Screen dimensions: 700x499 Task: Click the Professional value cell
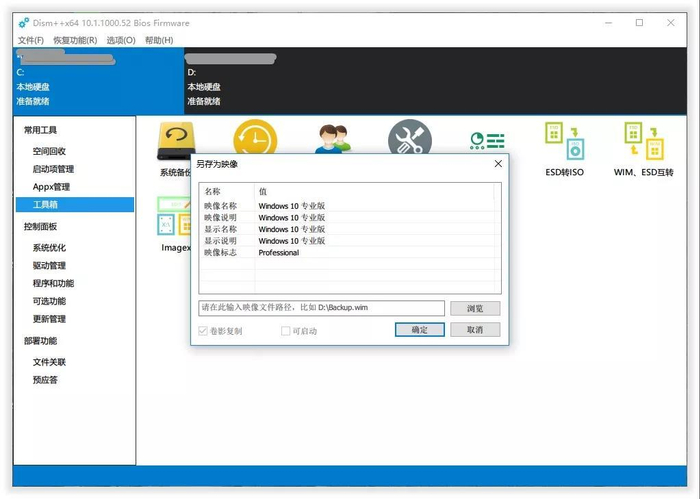coord(279,253)
